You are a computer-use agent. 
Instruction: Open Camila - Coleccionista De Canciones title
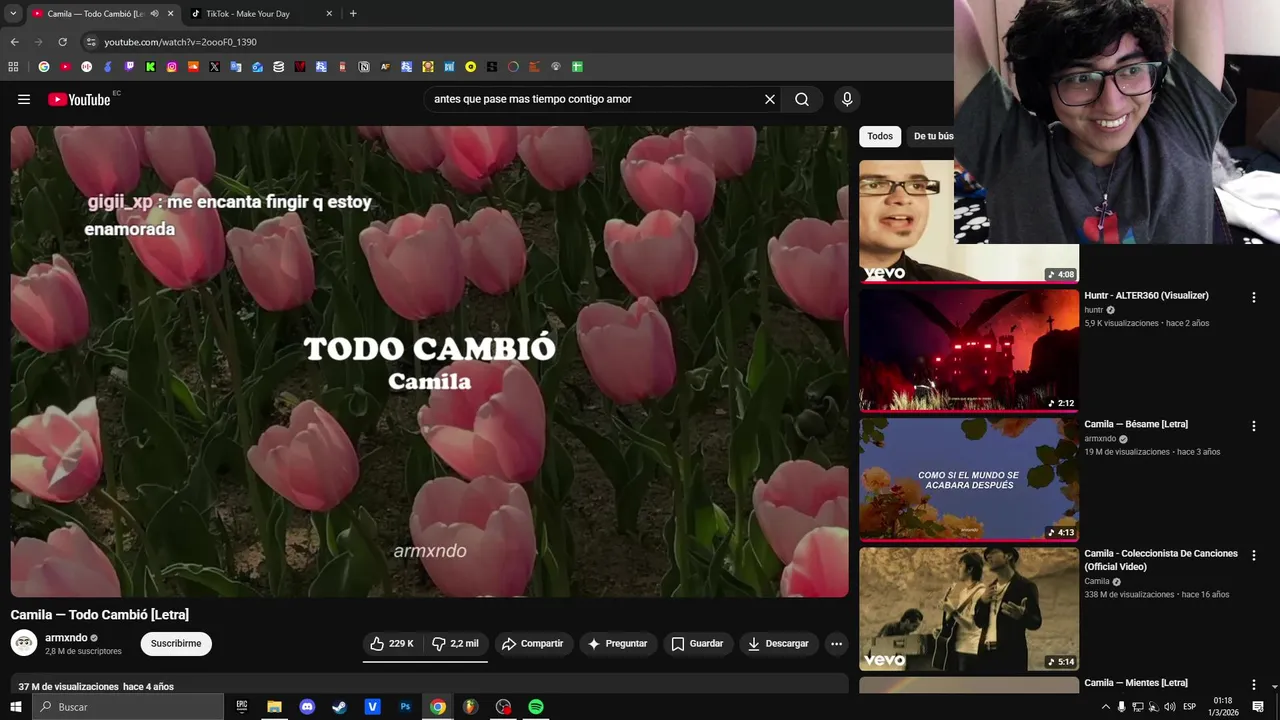[x=1161, y=560]
